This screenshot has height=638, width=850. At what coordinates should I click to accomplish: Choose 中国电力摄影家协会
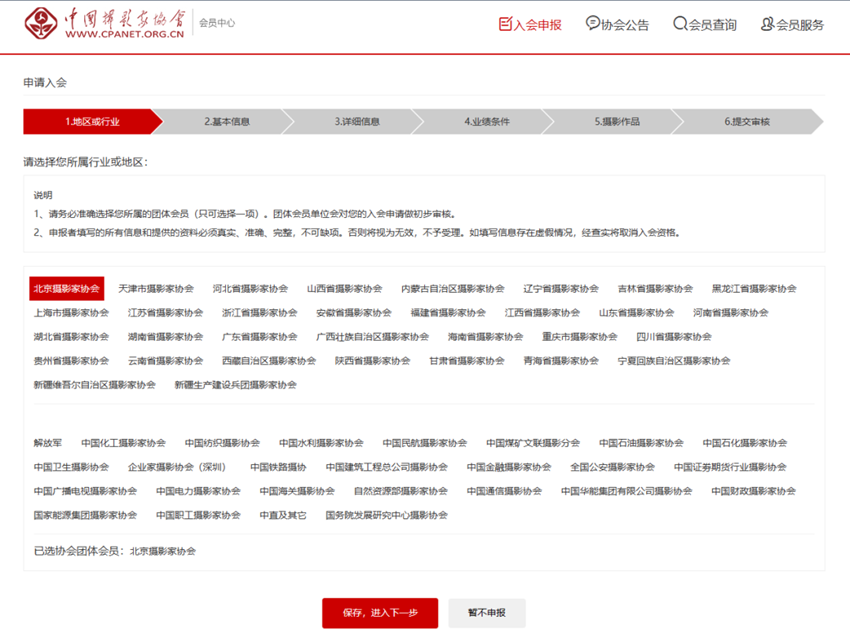click(198, 491)
